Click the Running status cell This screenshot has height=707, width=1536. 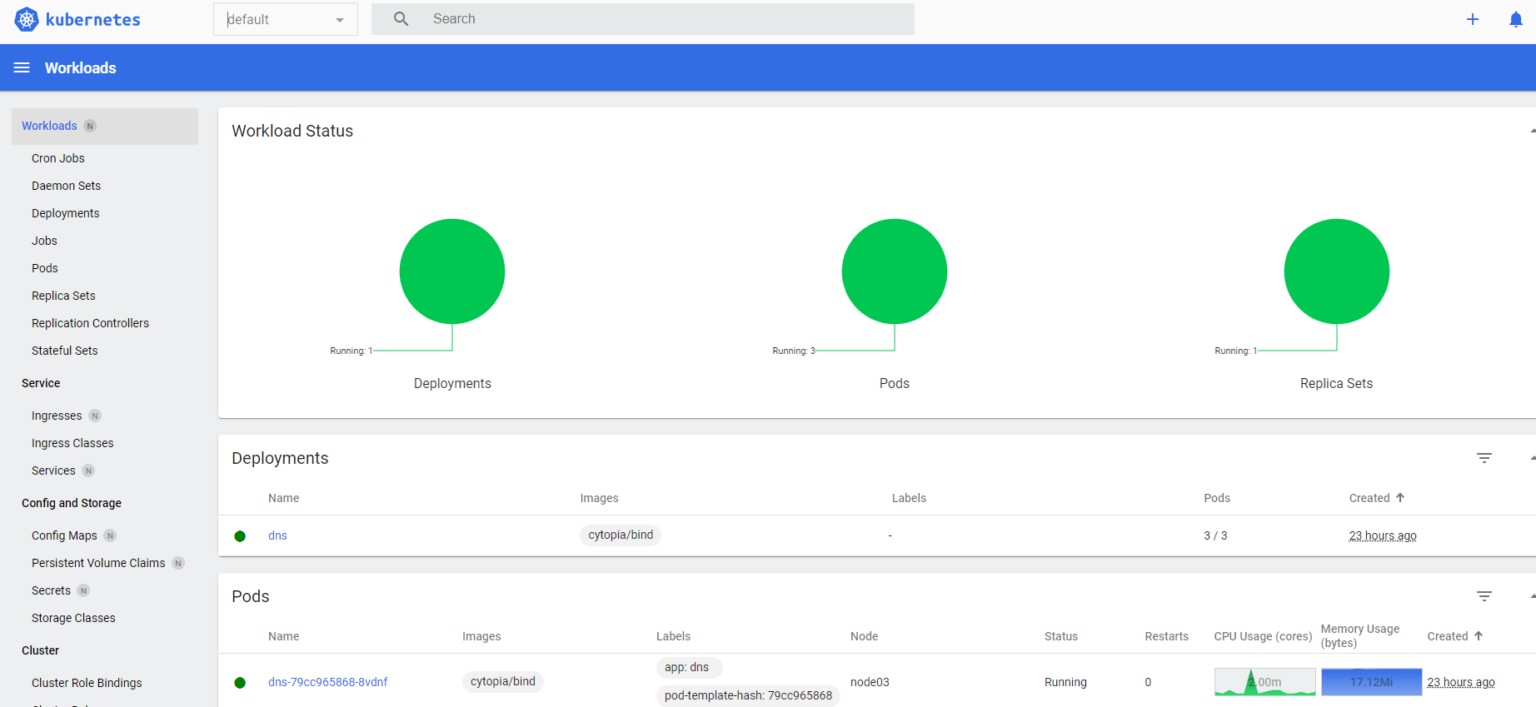pyautogui.click(x=1065, y=683)
